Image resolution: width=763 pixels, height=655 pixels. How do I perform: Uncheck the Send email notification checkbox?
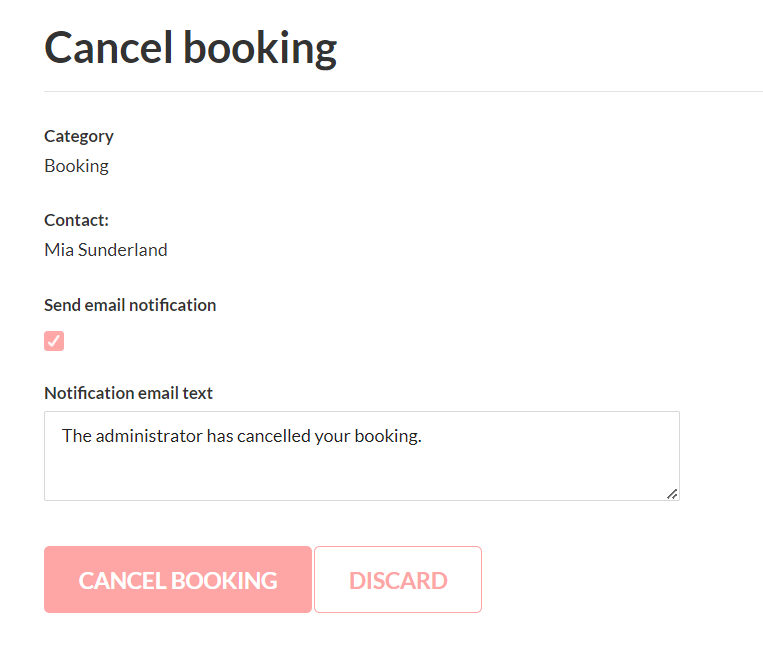pos(54,341)
